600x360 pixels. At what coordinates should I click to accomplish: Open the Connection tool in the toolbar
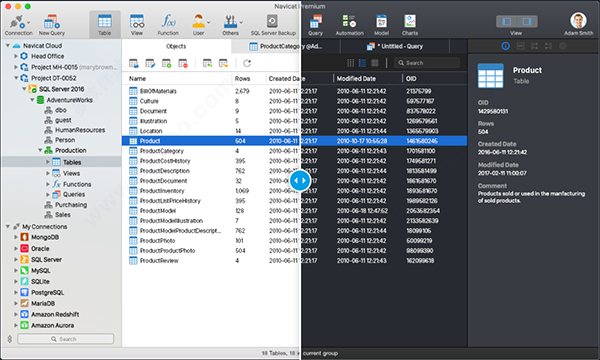(18, 25)
